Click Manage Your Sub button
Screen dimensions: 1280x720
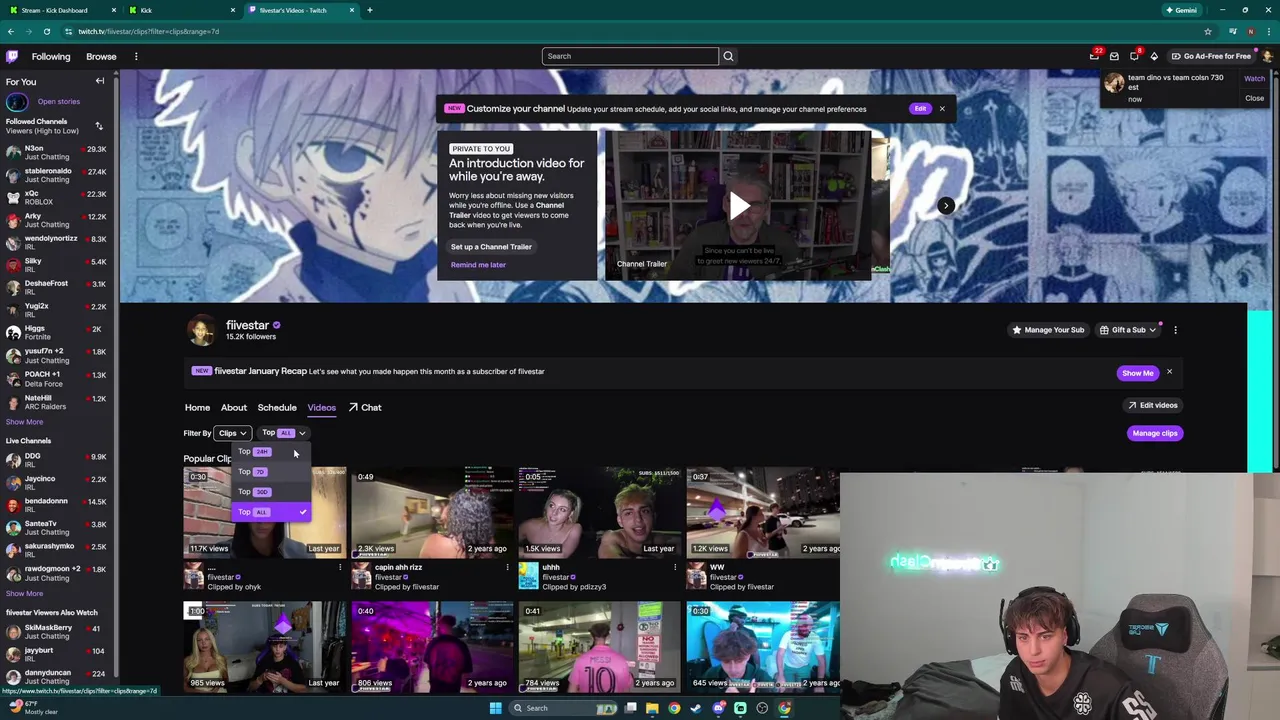pyautogui.click(x=1048, y=330)
